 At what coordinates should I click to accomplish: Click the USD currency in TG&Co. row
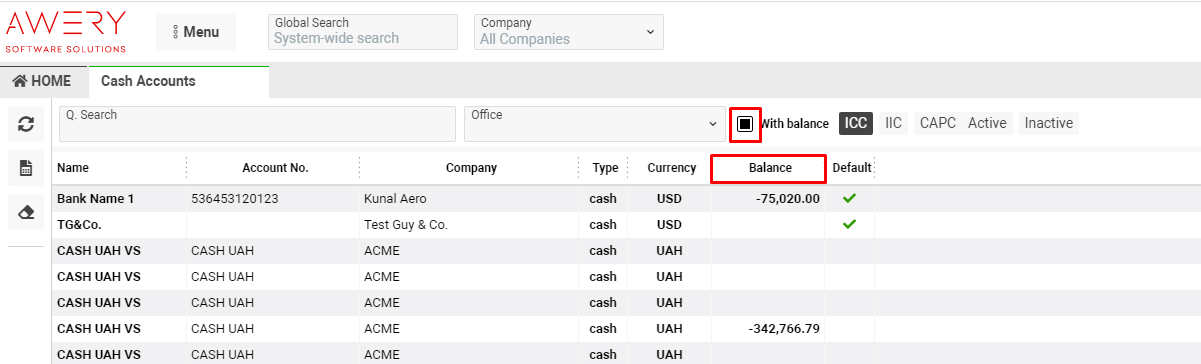coord(669,225)
